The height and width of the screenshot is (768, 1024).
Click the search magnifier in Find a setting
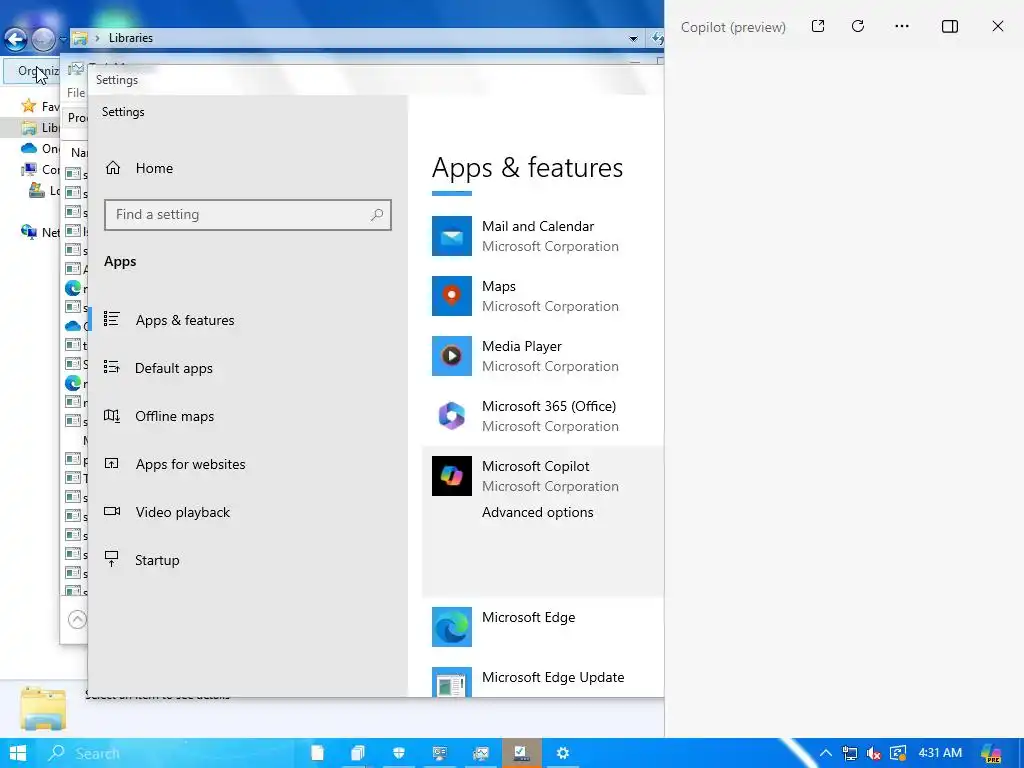(x=377, y=215)
